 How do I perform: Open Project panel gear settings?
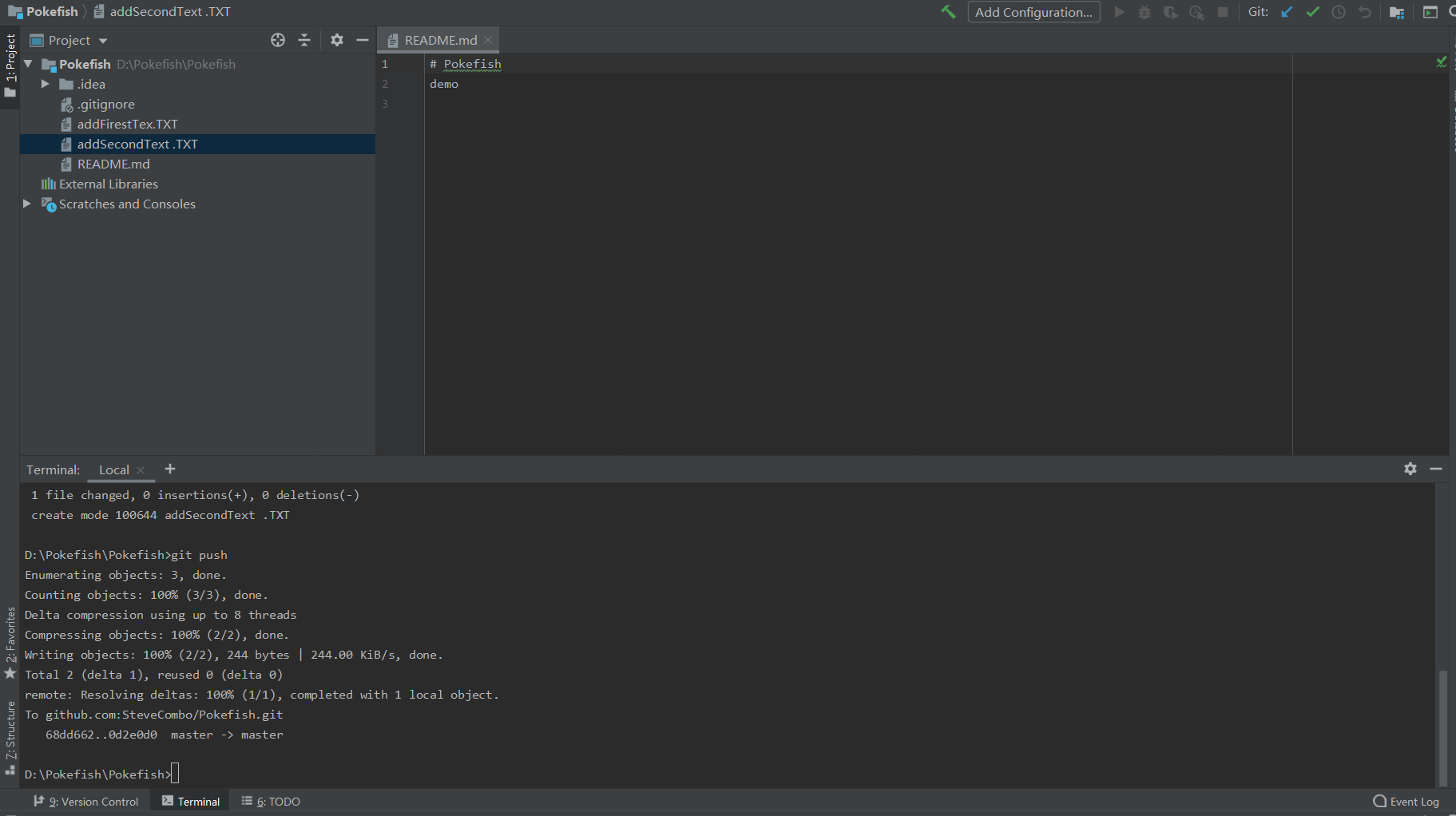pyautogui.click(x=337, y=40)
